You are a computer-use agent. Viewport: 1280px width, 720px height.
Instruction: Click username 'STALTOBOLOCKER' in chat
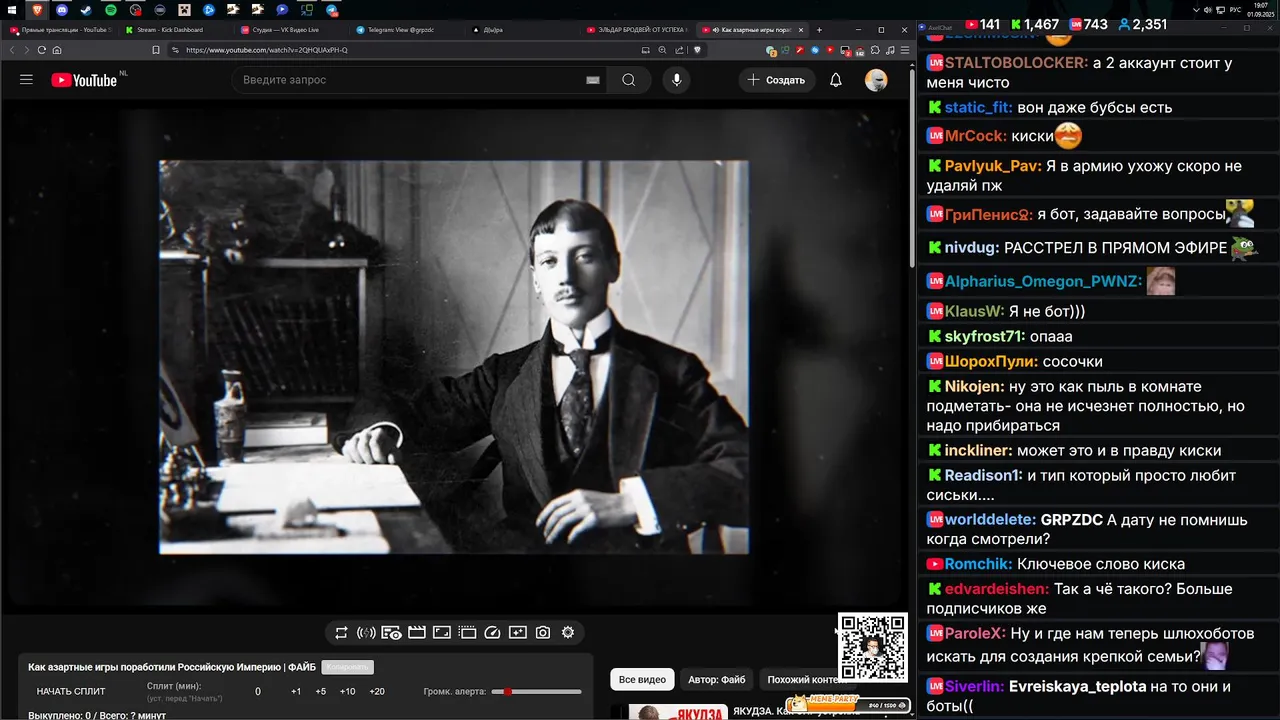(1016, 63)
